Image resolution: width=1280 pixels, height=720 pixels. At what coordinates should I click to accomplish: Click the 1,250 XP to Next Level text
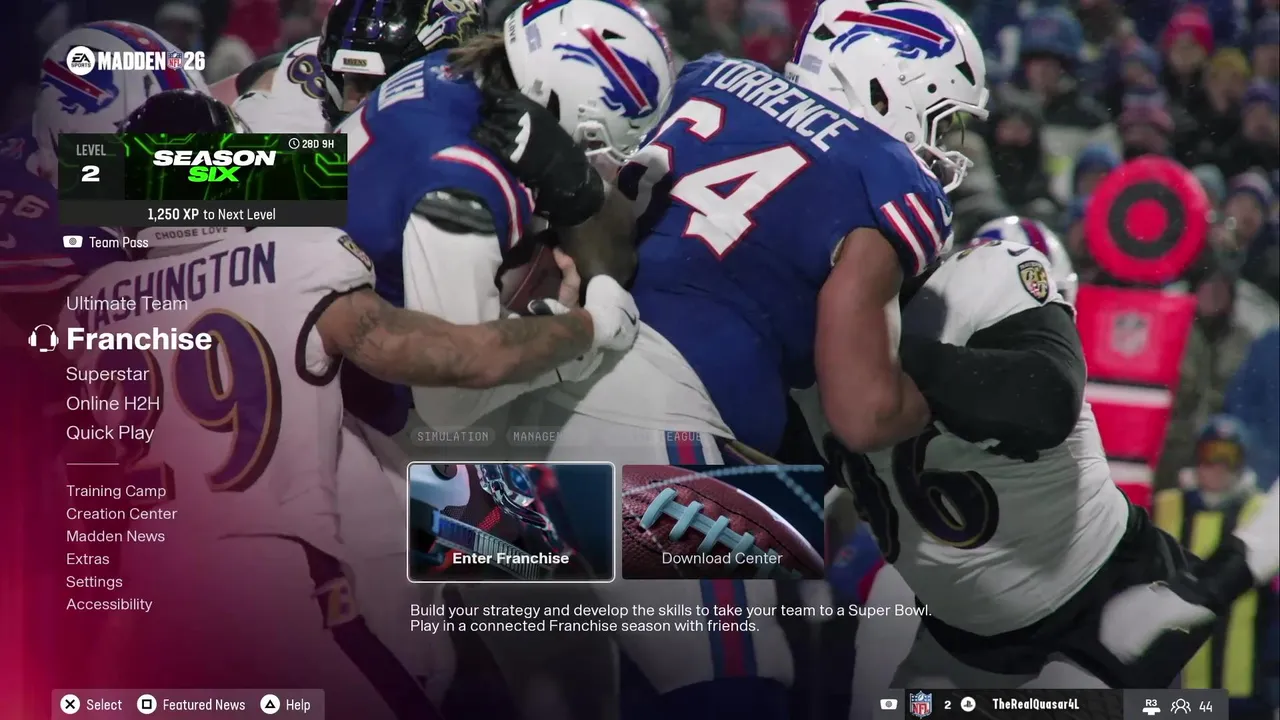(x=211, y=214)
